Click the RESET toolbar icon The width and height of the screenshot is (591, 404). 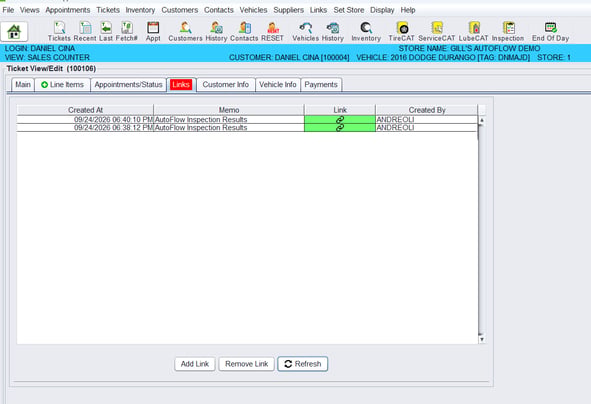point(273,31)
